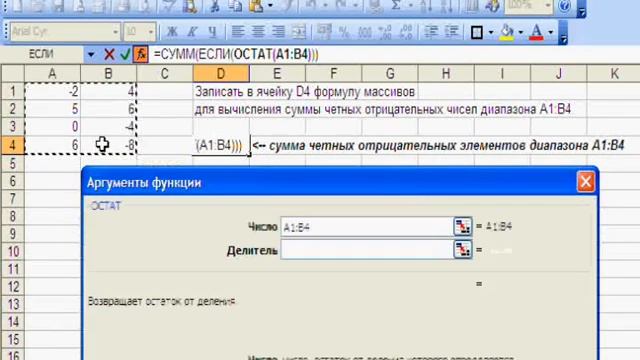Click the blue Help question mark icon
The image size is (640, 360).
coord(564,6)
